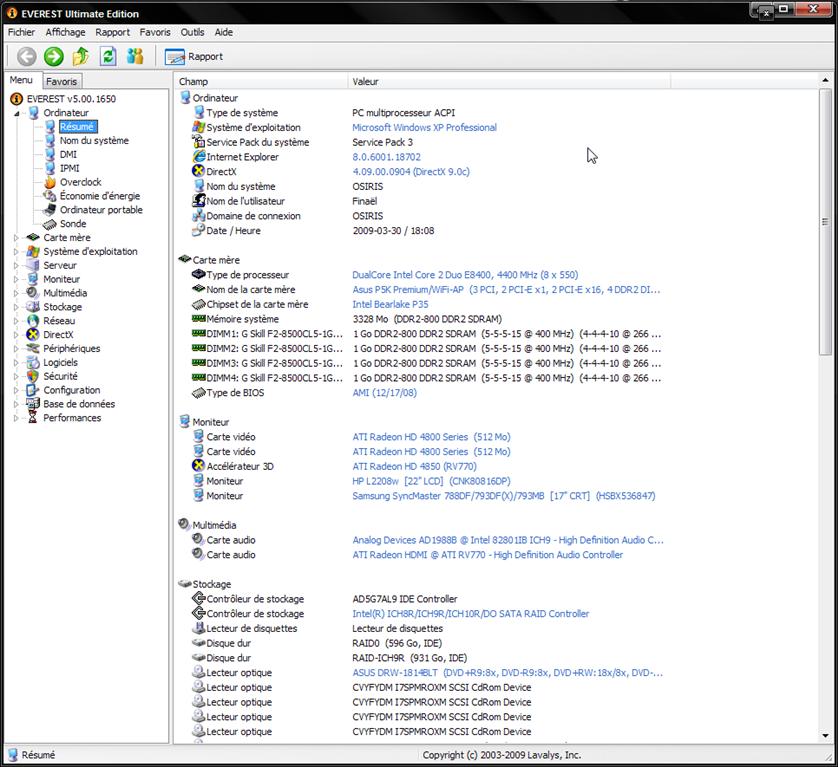Click the DirectX icon in the tree

[33, 335]
